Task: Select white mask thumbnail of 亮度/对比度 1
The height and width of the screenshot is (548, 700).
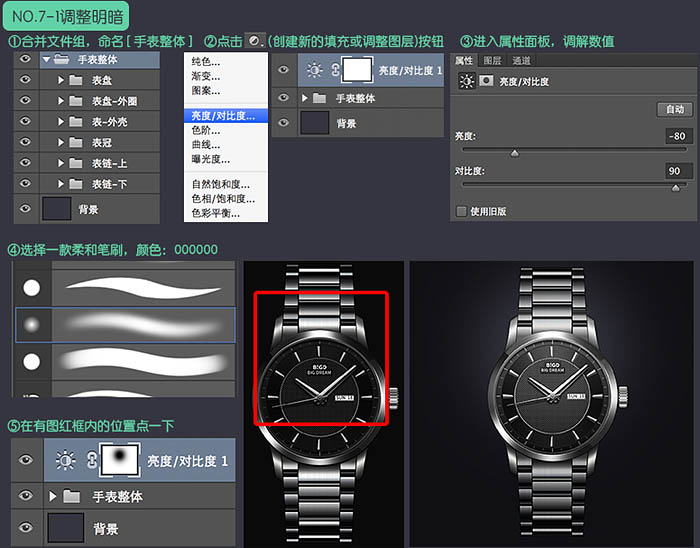Action: [x=357, y=70]
